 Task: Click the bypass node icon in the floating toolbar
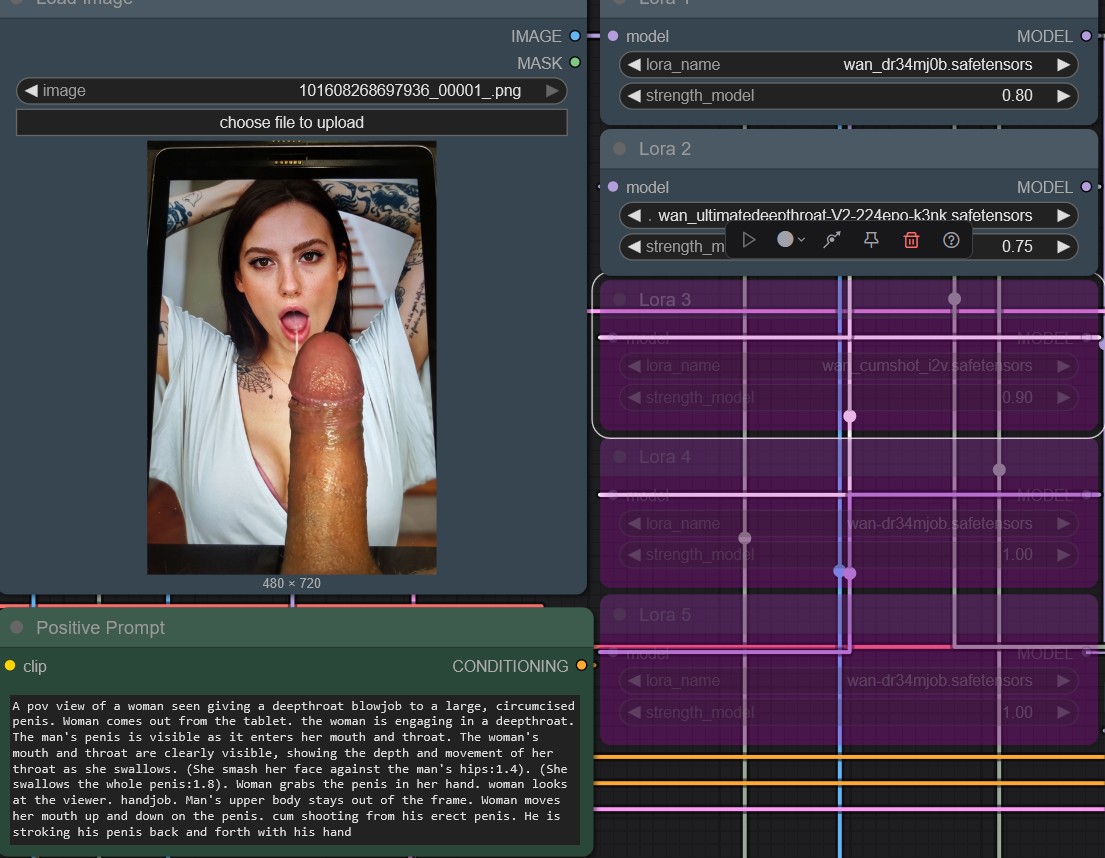coord(830,240)
